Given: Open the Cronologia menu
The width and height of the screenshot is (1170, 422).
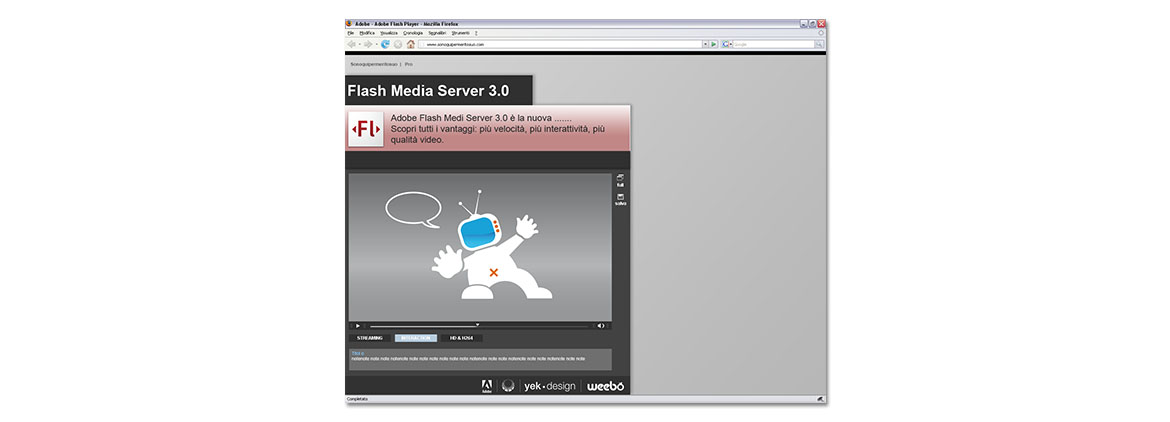Looking at the screenshot, I should 413,33.
